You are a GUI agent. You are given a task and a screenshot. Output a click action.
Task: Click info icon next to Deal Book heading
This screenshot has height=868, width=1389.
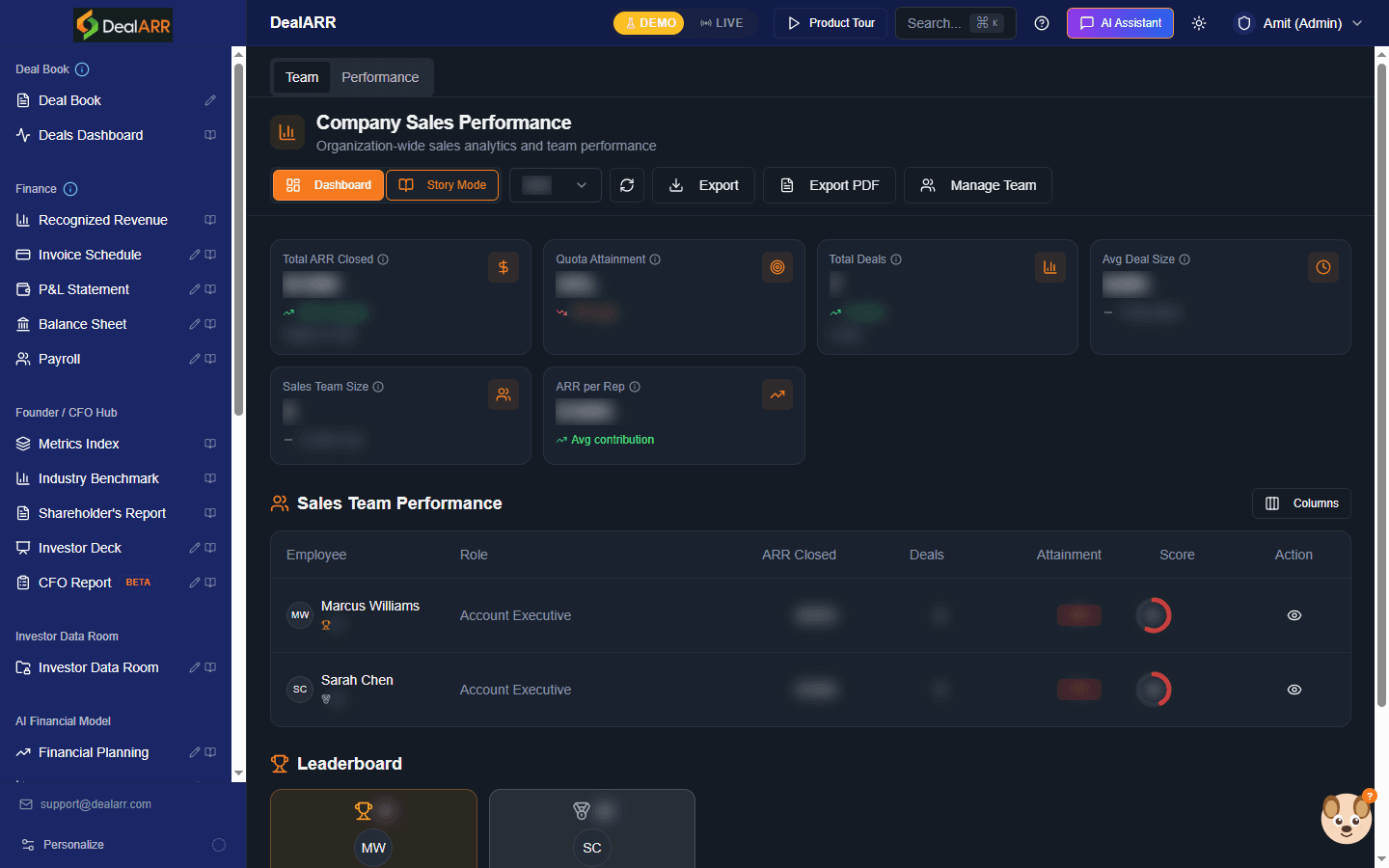[x=82, y=69]
